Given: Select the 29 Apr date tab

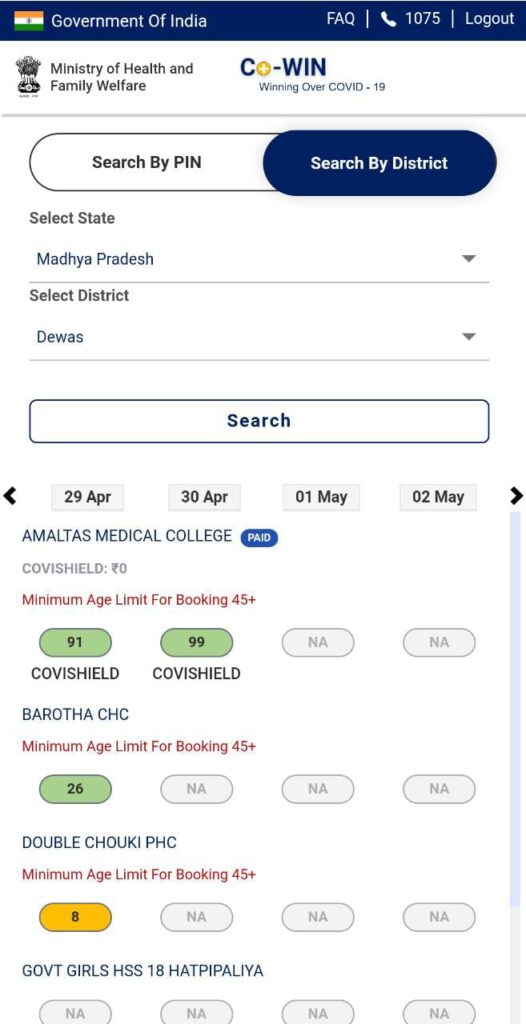Looking at the screenshot, I should [88, 497].
